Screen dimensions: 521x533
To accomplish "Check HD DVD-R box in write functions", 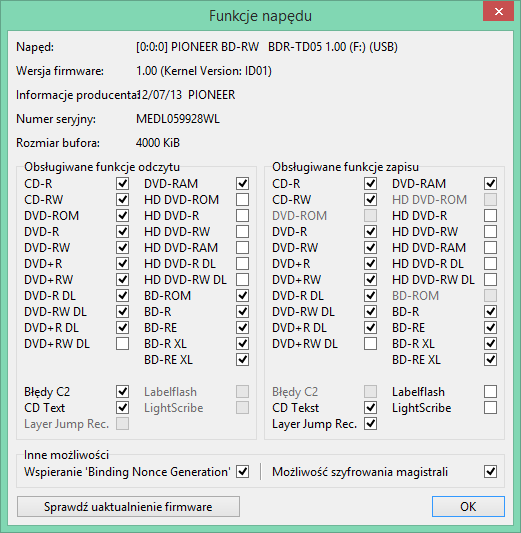I will pyautogui.click(x=490, y=216).
